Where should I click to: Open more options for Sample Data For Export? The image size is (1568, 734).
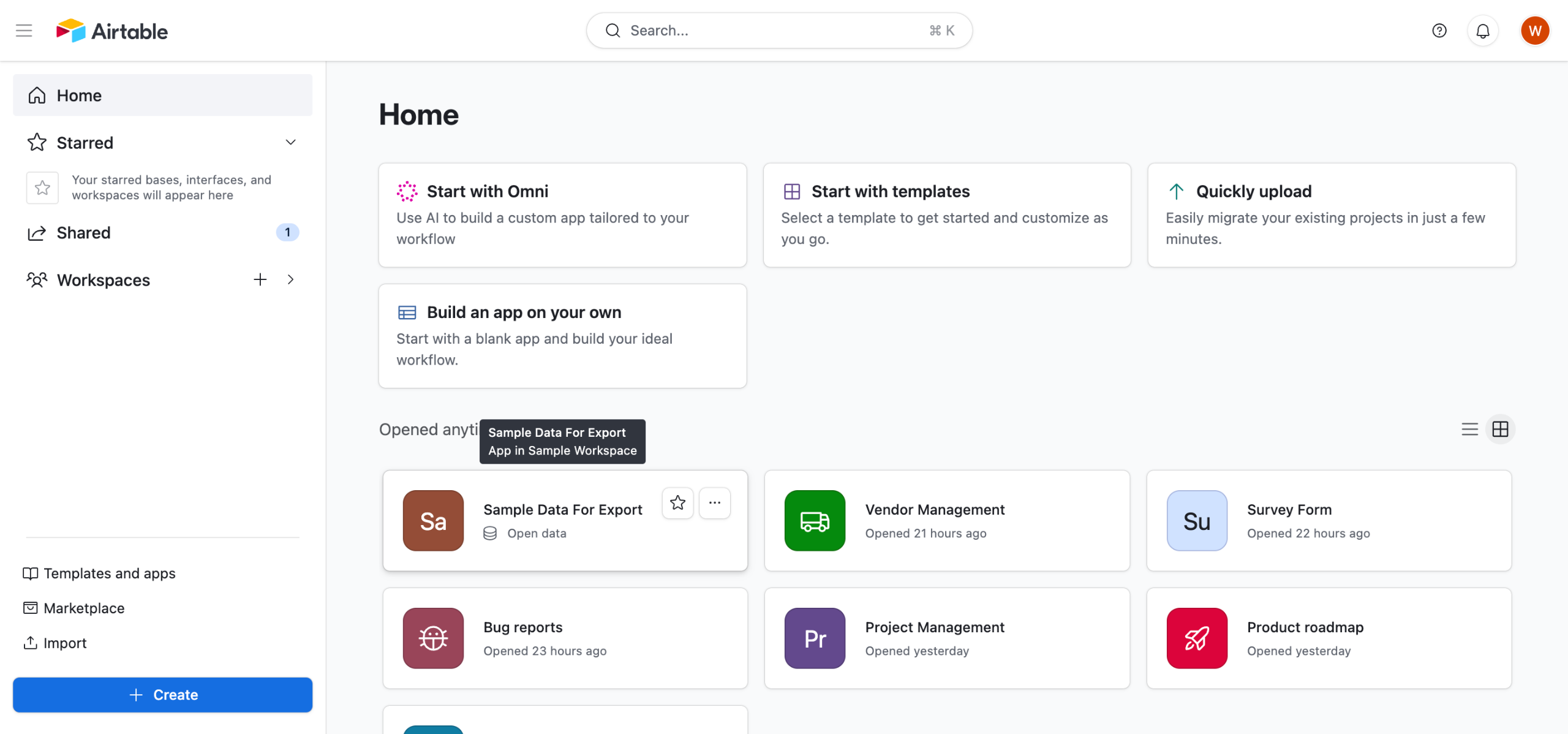coord(714,503)
